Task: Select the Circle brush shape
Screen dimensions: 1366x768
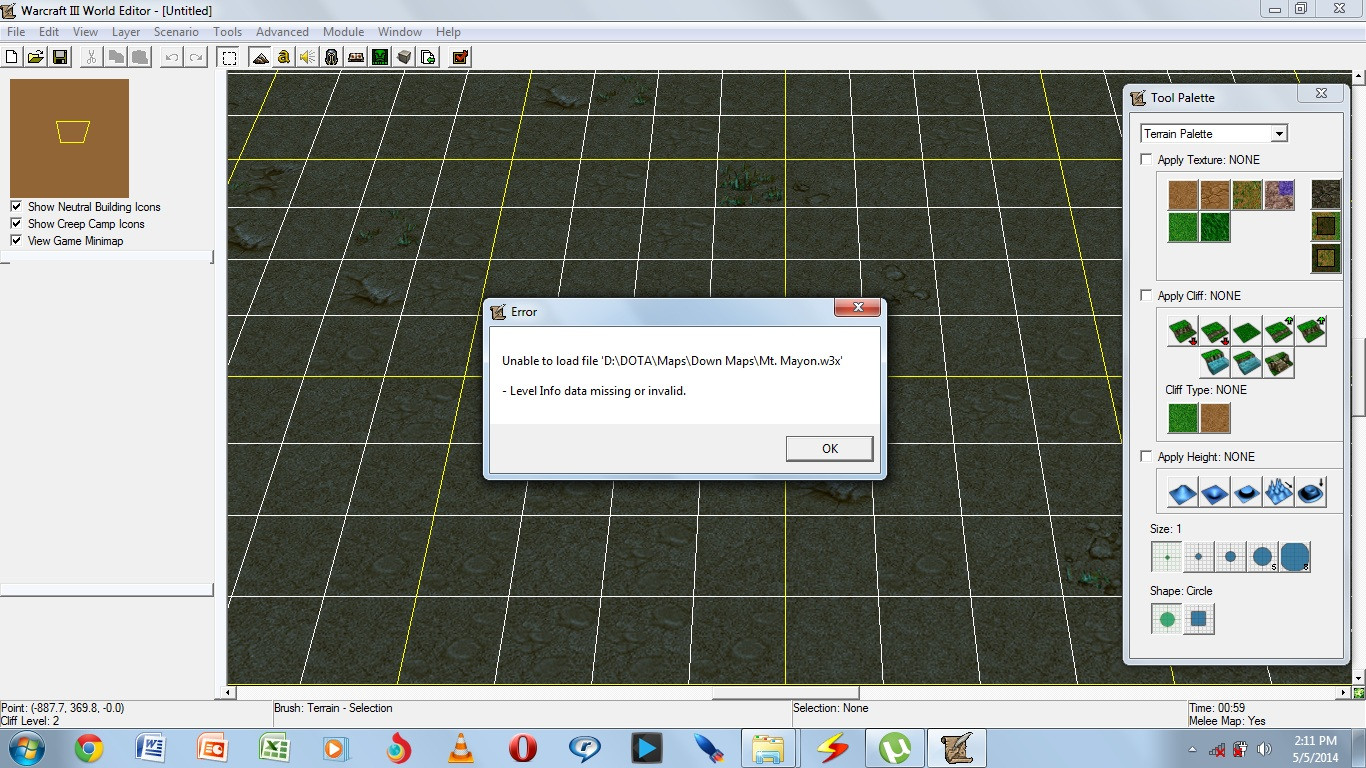Action: click(x=1167, y=619)
